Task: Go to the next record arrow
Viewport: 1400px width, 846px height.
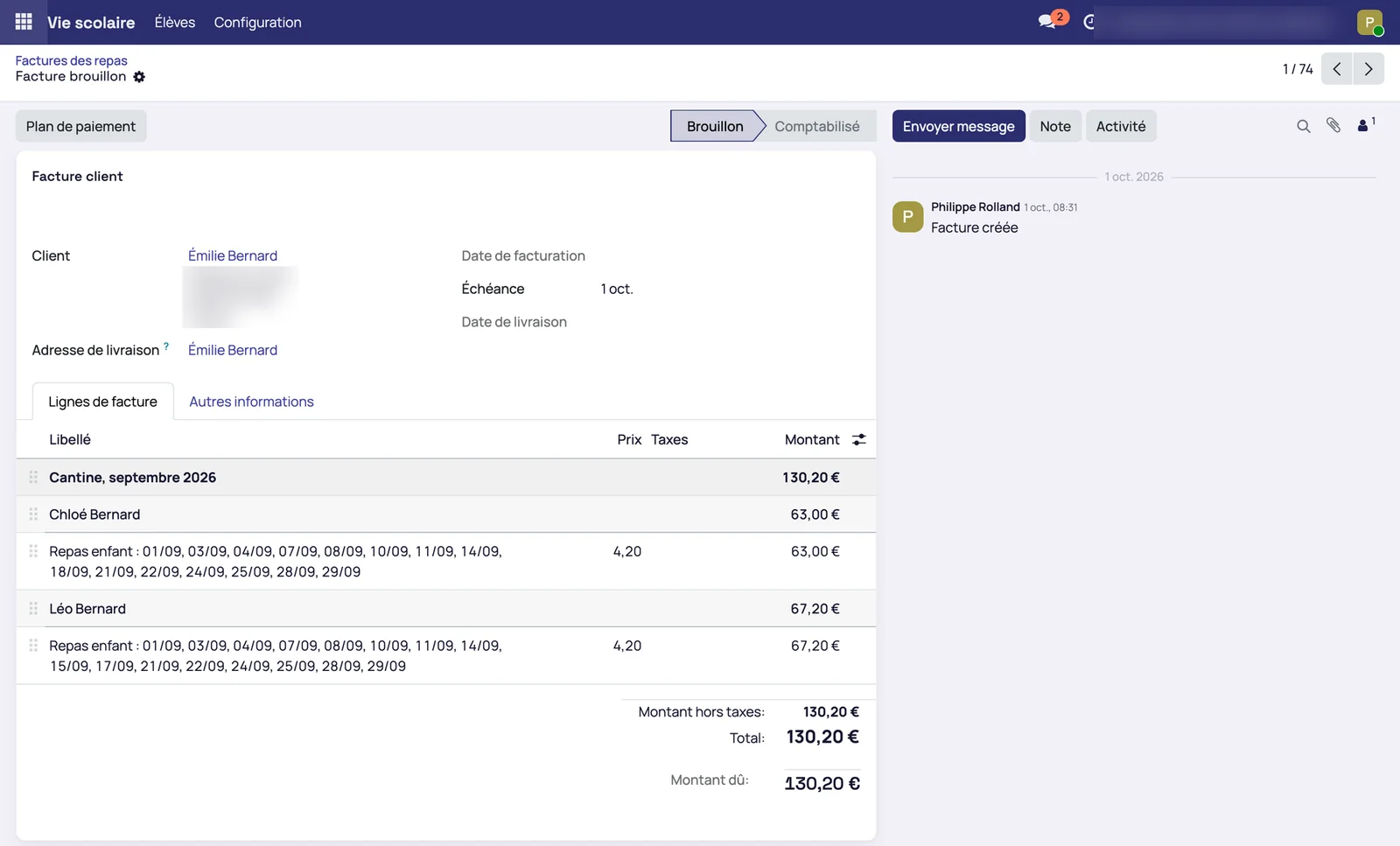Action: point(1368,69)
